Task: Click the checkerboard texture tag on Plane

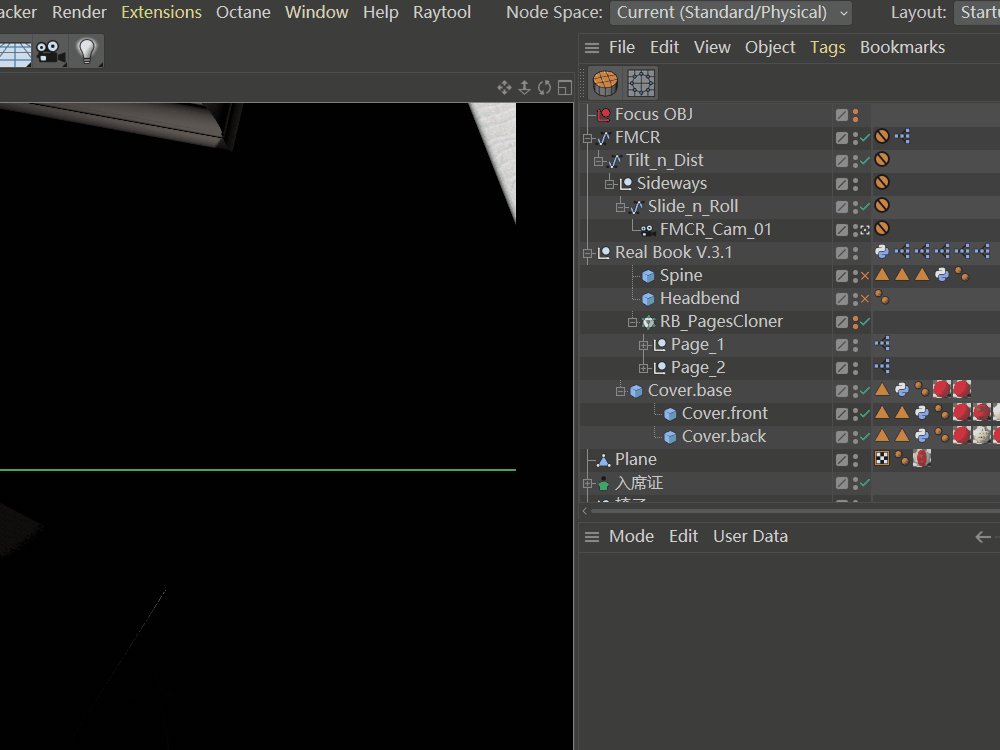Action: (x=882, y=459)
